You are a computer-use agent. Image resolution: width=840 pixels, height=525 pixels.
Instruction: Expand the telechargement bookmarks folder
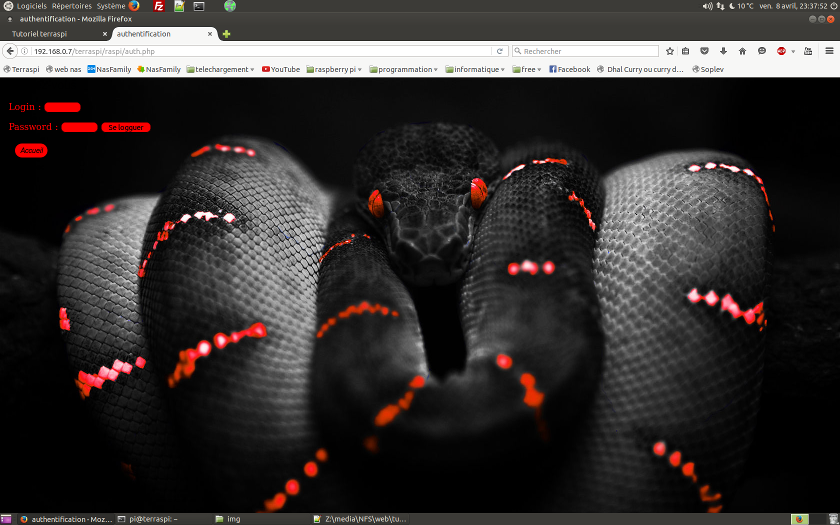220,70
